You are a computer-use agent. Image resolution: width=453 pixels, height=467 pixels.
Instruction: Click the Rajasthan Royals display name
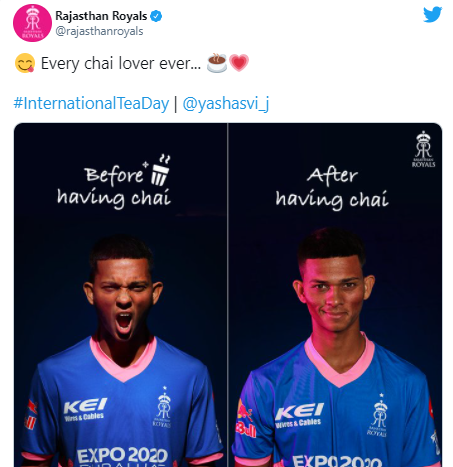101,16
